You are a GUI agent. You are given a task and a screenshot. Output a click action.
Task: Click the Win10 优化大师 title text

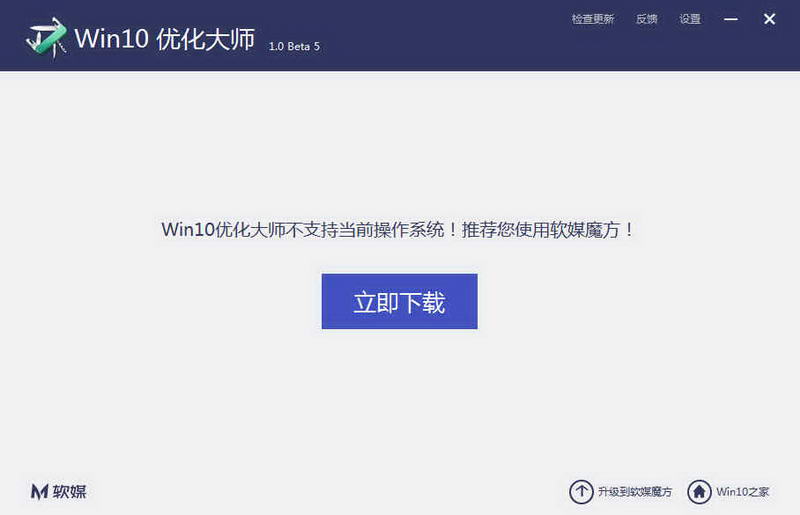coord(164,39)
